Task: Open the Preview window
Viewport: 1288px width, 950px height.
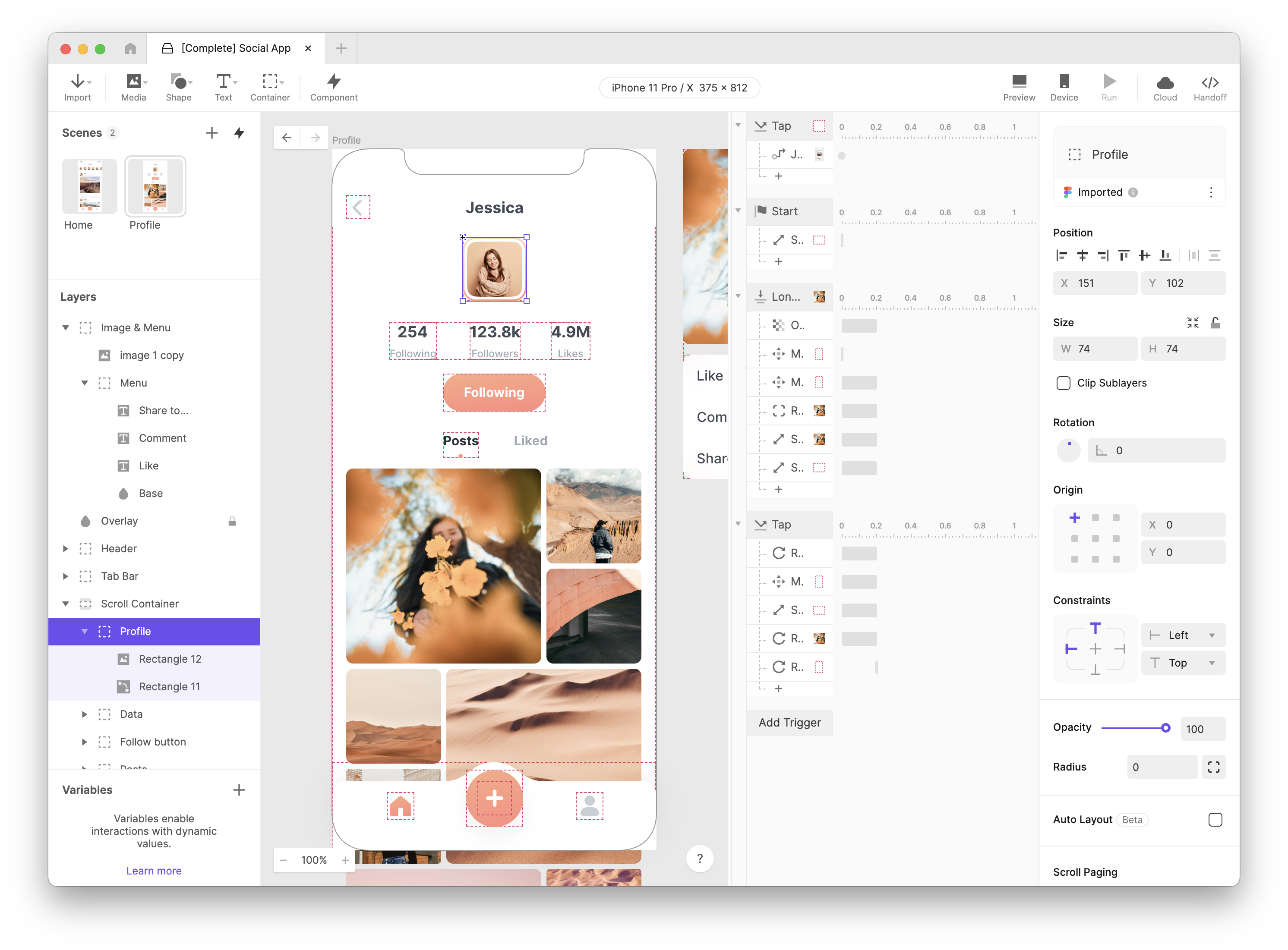Action: click(1018, 88)
